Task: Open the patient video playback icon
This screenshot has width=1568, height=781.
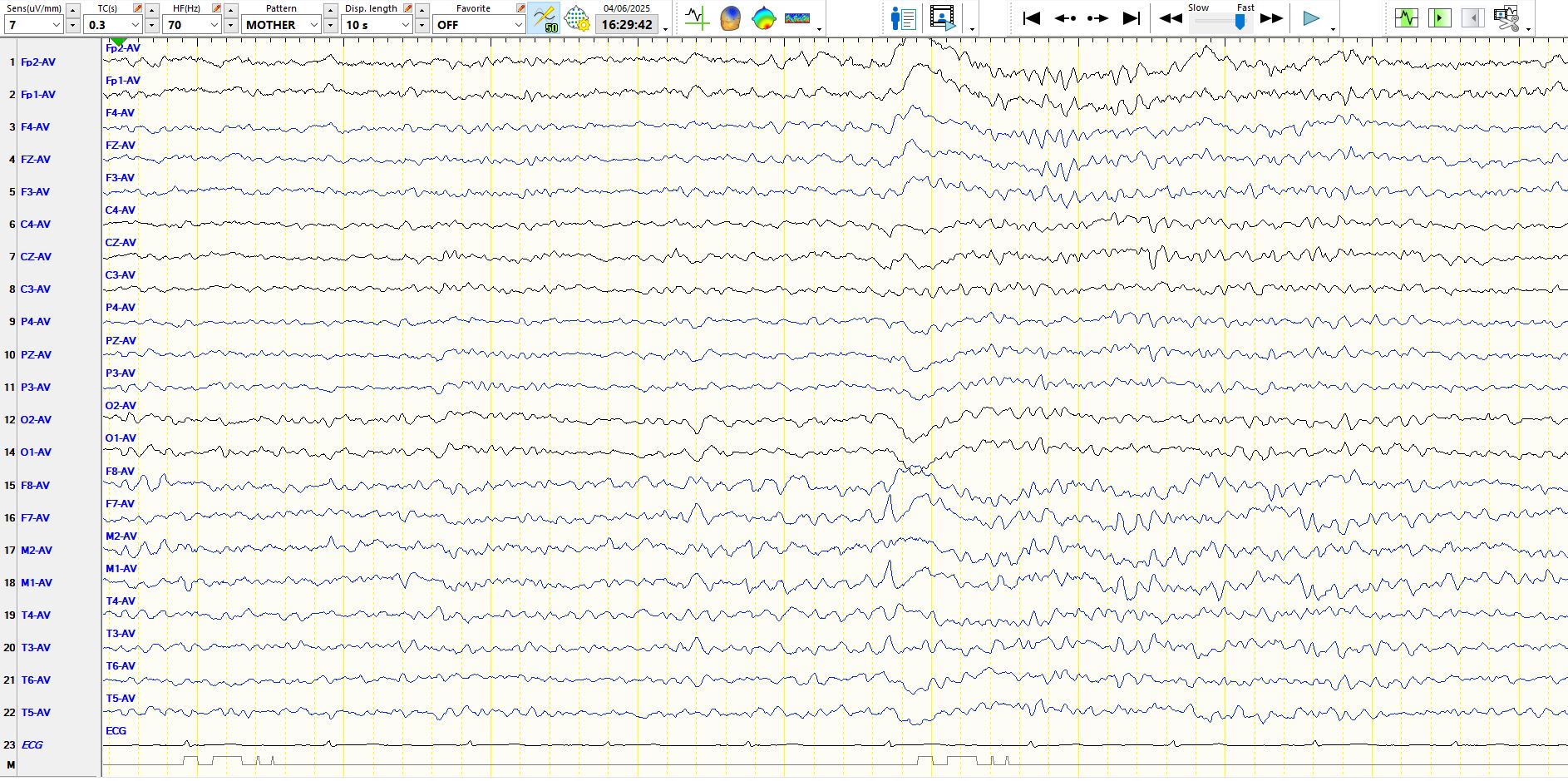Action: pos(942,17)
